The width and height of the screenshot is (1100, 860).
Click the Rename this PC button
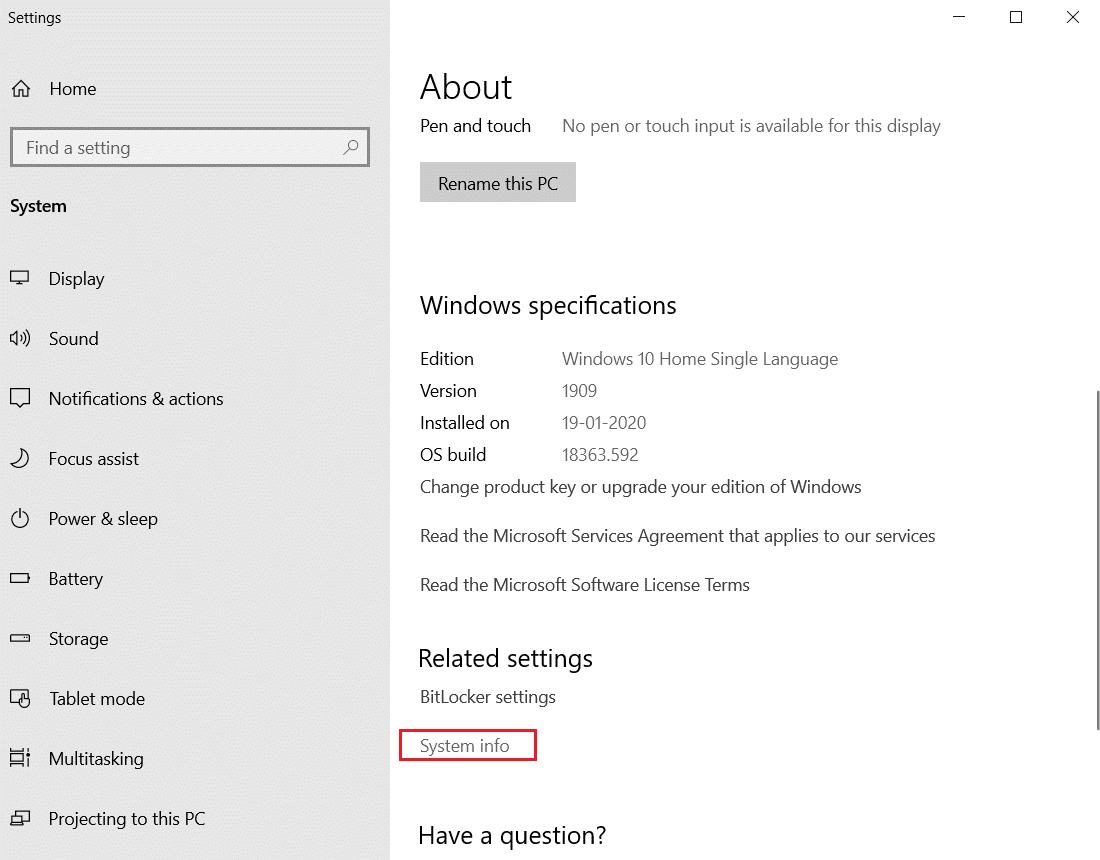tap(497, 182)
